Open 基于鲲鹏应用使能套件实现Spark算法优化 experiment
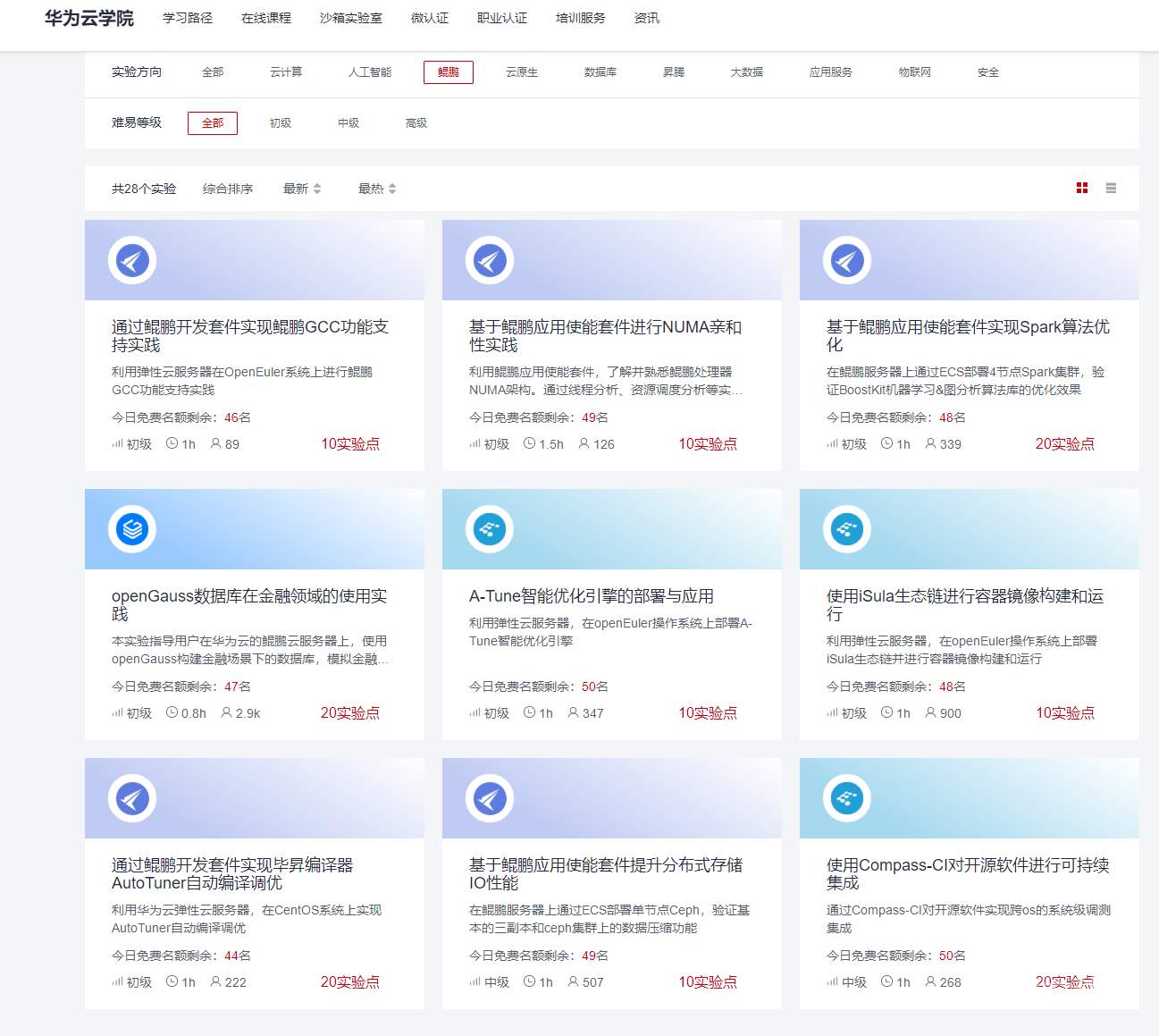1159x1036 pixels. [x=968, y=336]
